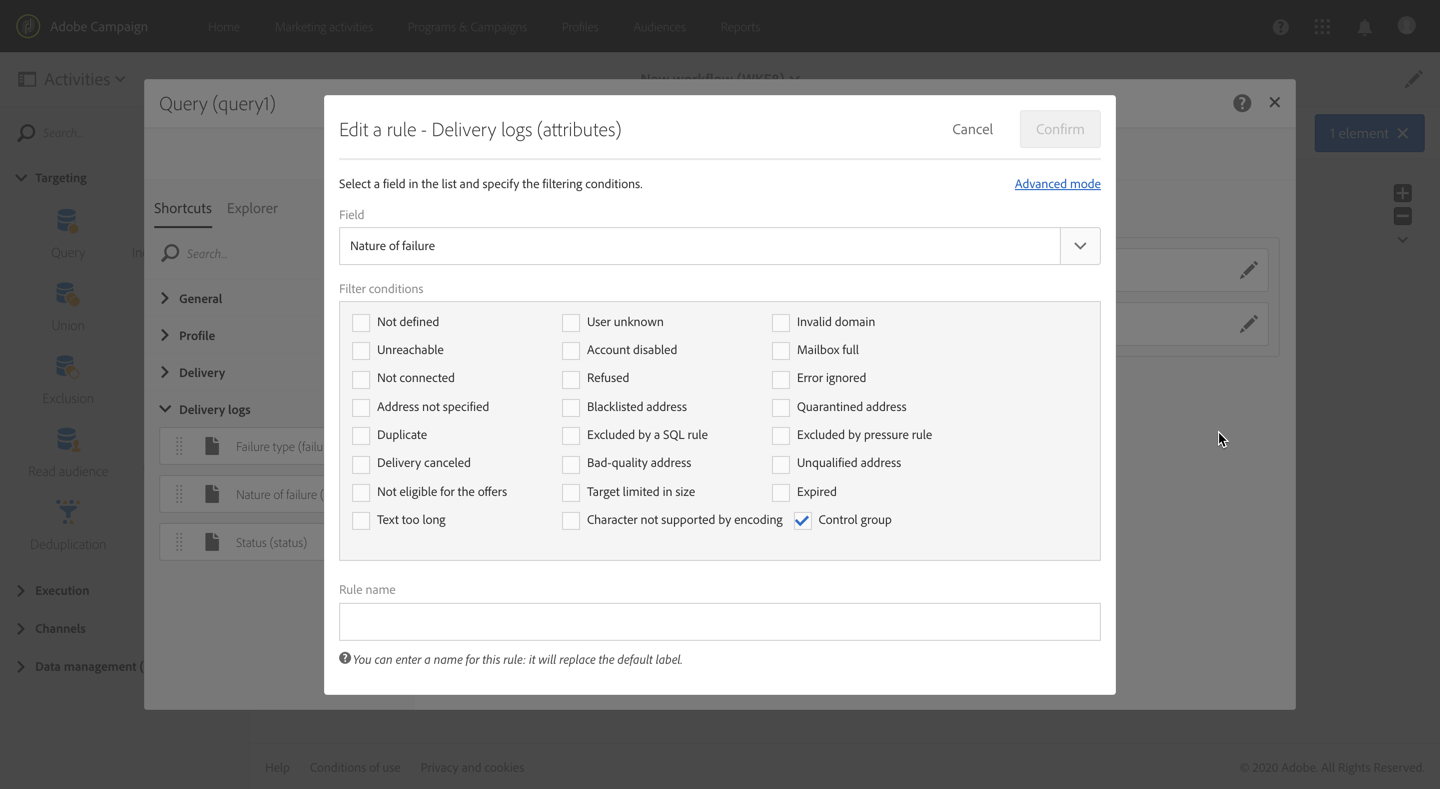Click the Read audience activity icon
The width and height of the screenshot is (1440, 789).
click(x=67, y=440)
